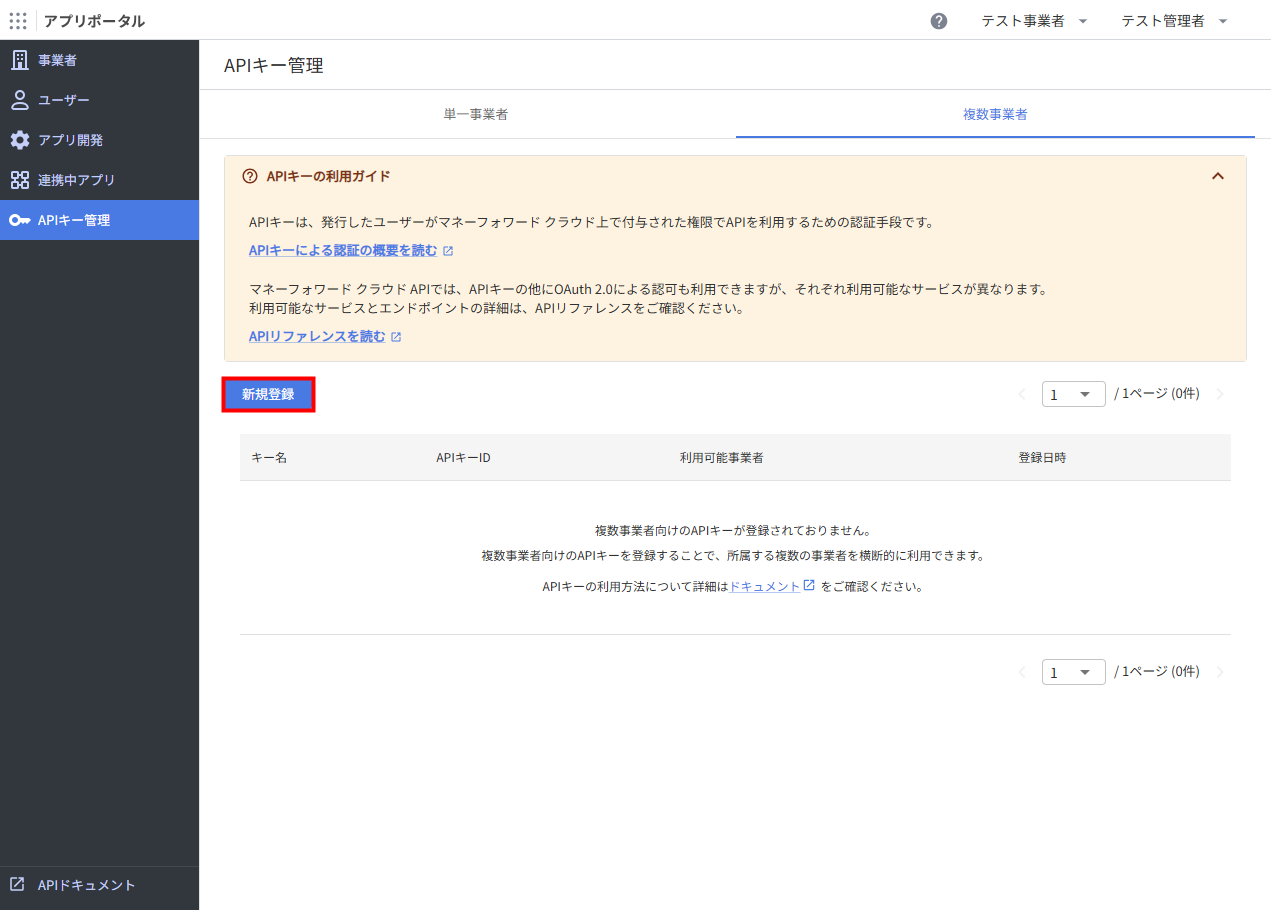Click the key icon beside APIキー管理
The image size is (1271, 910).
[x=19, y=220]
